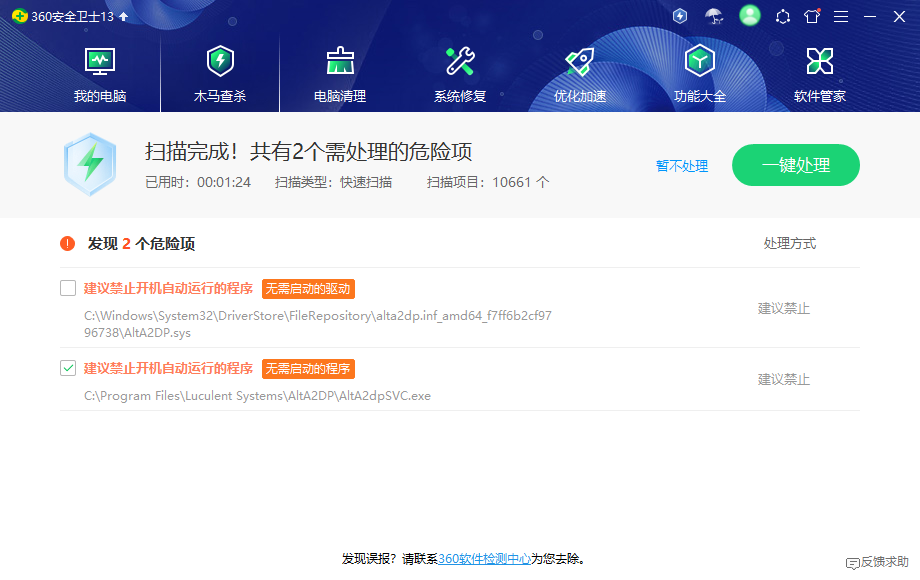Viewport: 920px width, 580px height.
Task: Click the orange warning exclamation icon
Action: 67,243
